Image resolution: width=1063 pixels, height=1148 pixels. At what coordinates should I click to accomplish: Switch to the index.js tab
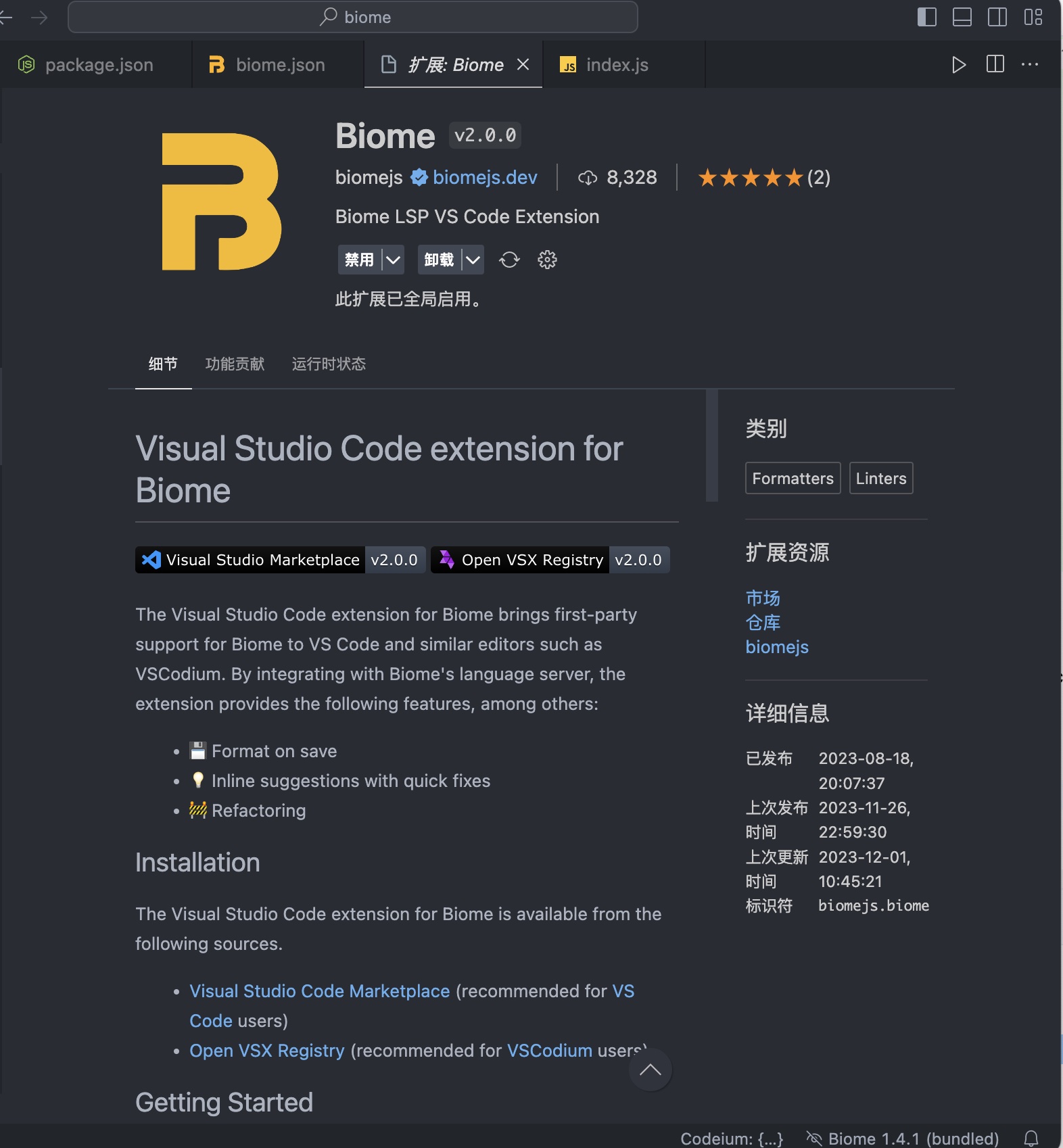(x=623, y=65)
